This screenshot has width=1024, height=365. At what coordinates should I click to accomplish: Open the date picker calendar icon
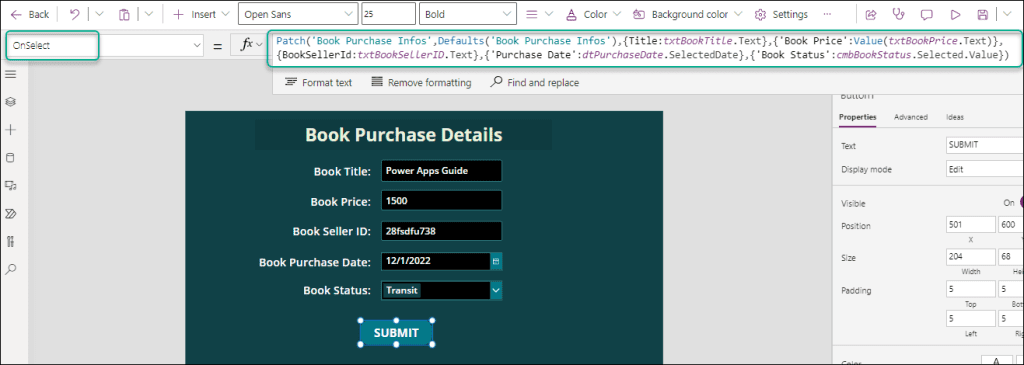(x=496, y=261)
